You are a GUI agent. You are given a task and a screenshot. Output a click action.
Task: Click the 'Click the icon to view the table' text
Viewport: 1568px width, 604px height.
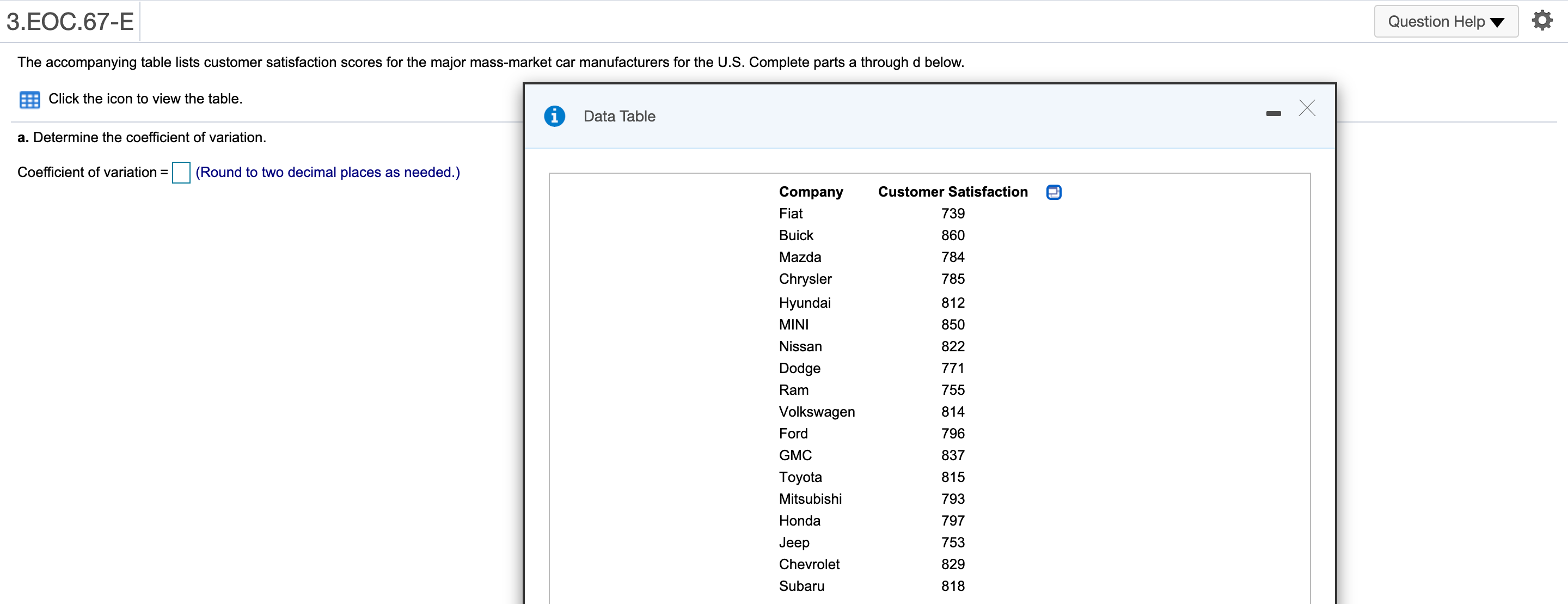click(145, 99)
